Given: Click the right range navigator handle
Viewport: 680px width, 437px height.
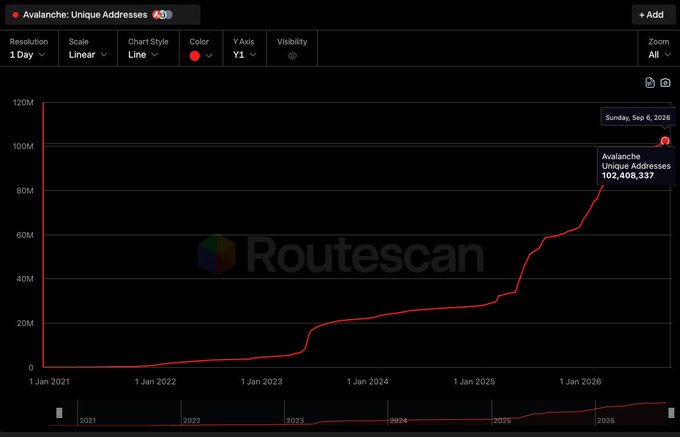Looking at the screenshot, I should [x=671, y=413].
